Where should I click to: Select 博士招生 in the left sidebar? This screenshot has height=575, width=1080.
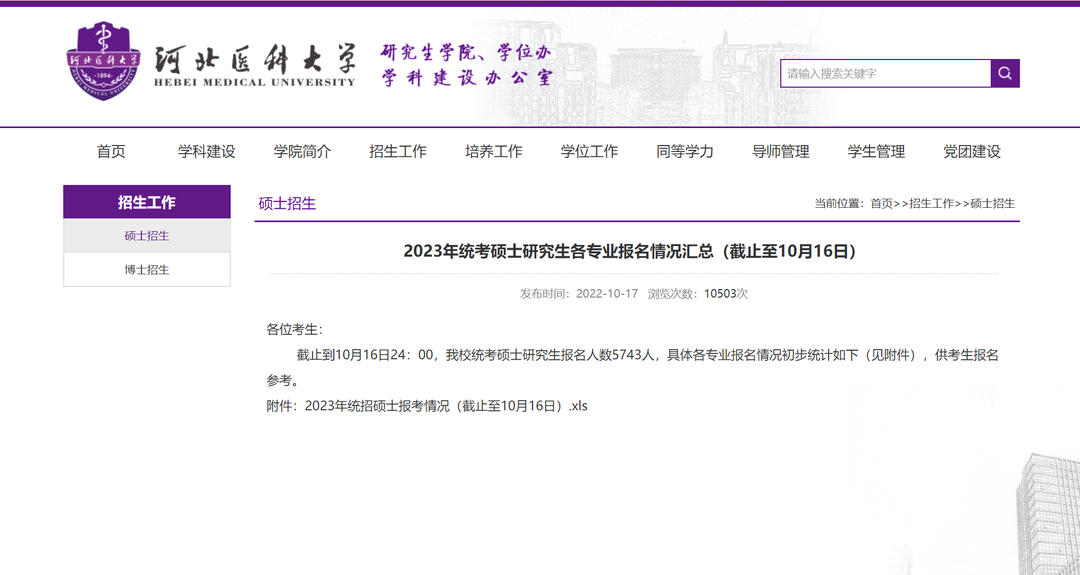(147, 269)
